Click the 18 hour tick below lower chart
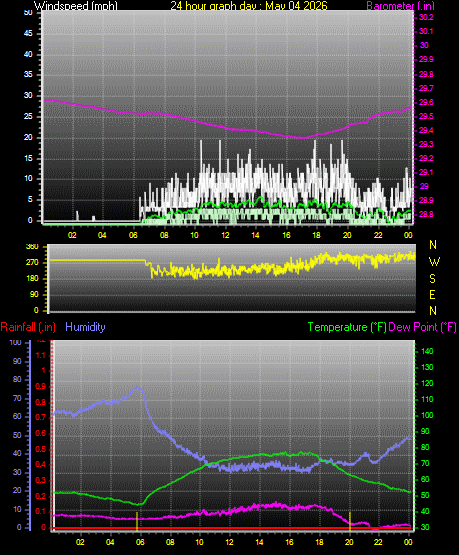The width and height of the screenshot is (459, 555). point(319,542)
